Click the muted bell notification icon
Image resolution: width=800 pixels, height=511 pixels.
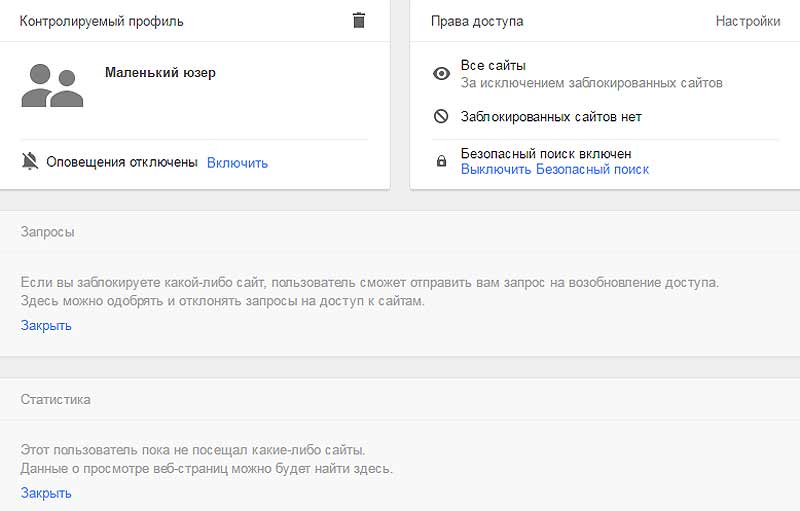[x=30, y=162]
